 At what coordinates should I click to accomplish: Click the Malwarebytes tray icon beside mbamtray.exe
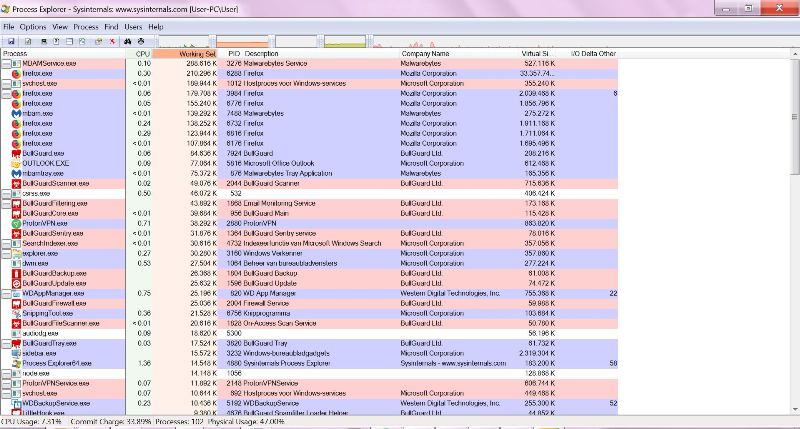click(16, 173)
